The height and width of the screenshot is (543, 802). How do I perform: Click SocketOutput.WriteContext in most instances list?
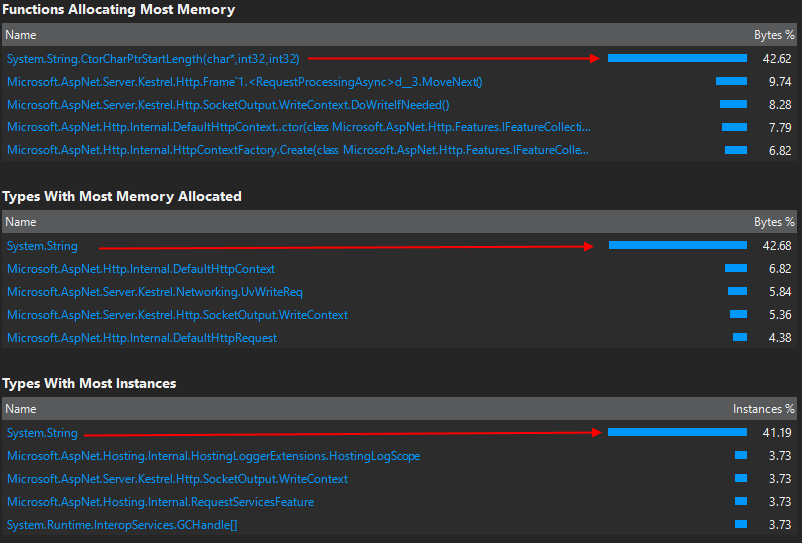point(177,479)
